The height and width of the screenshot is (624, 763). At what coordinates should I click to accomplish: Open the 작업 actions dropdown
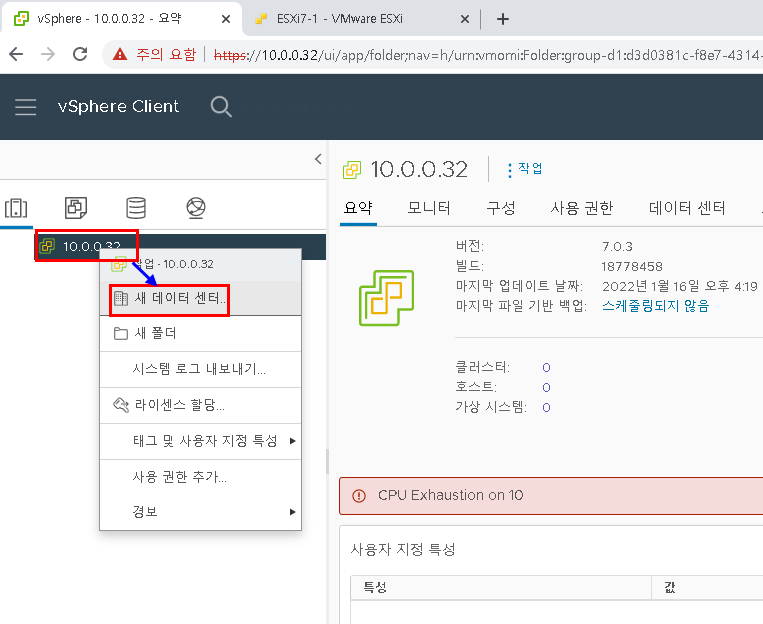[x=525, y=169]
